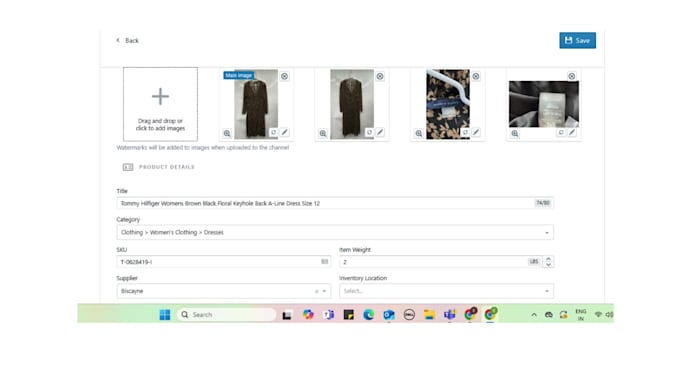The image size is (680, 383).
Task: Remove the floral hanger photo
Action: 476,76
